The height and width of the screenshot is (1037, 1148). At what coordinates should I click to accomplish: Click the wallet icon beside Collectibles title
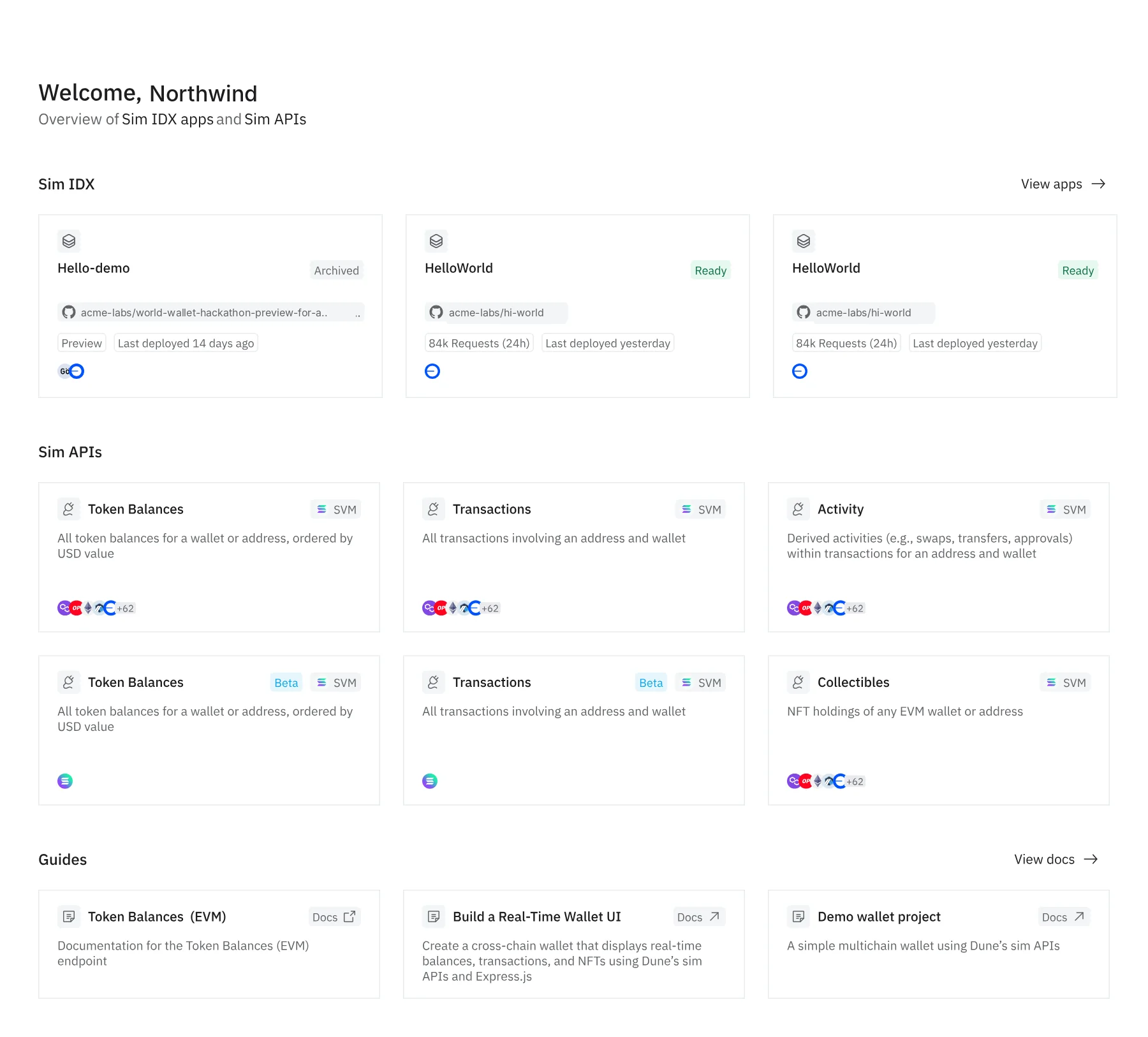798,682
